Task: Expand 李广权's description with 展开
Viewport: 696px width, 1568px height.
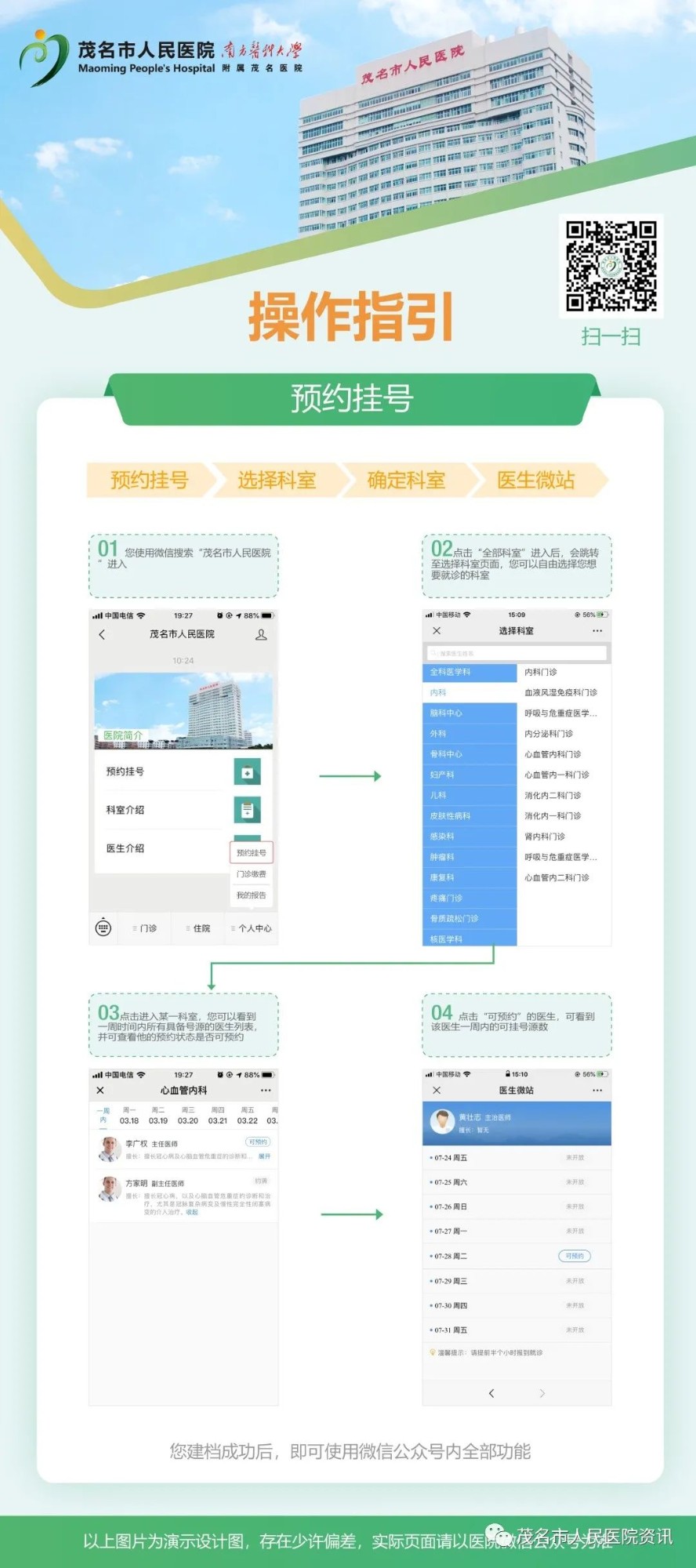Action: tap(264, 1156)
